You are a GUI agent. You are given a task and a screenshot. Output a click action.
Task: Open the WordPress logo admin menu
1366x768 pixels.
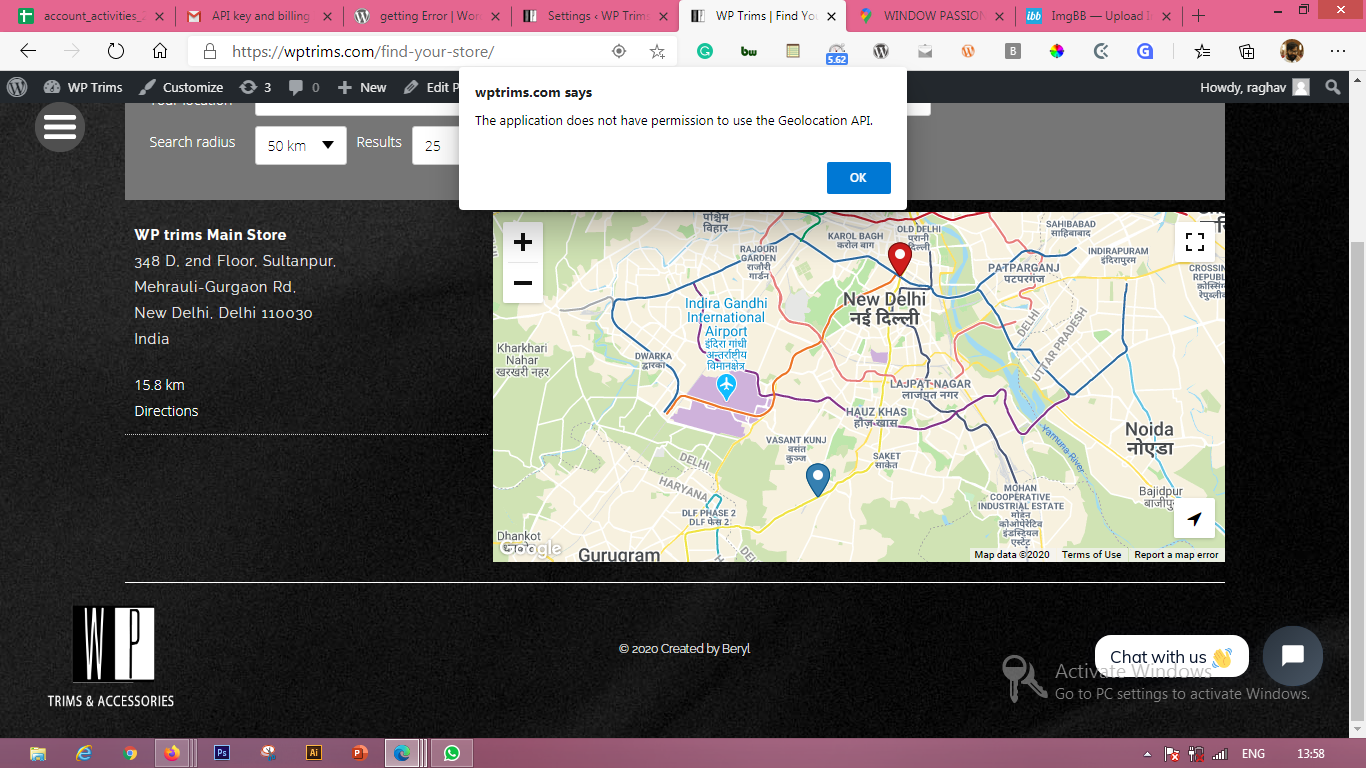click(x=17, y=87)
